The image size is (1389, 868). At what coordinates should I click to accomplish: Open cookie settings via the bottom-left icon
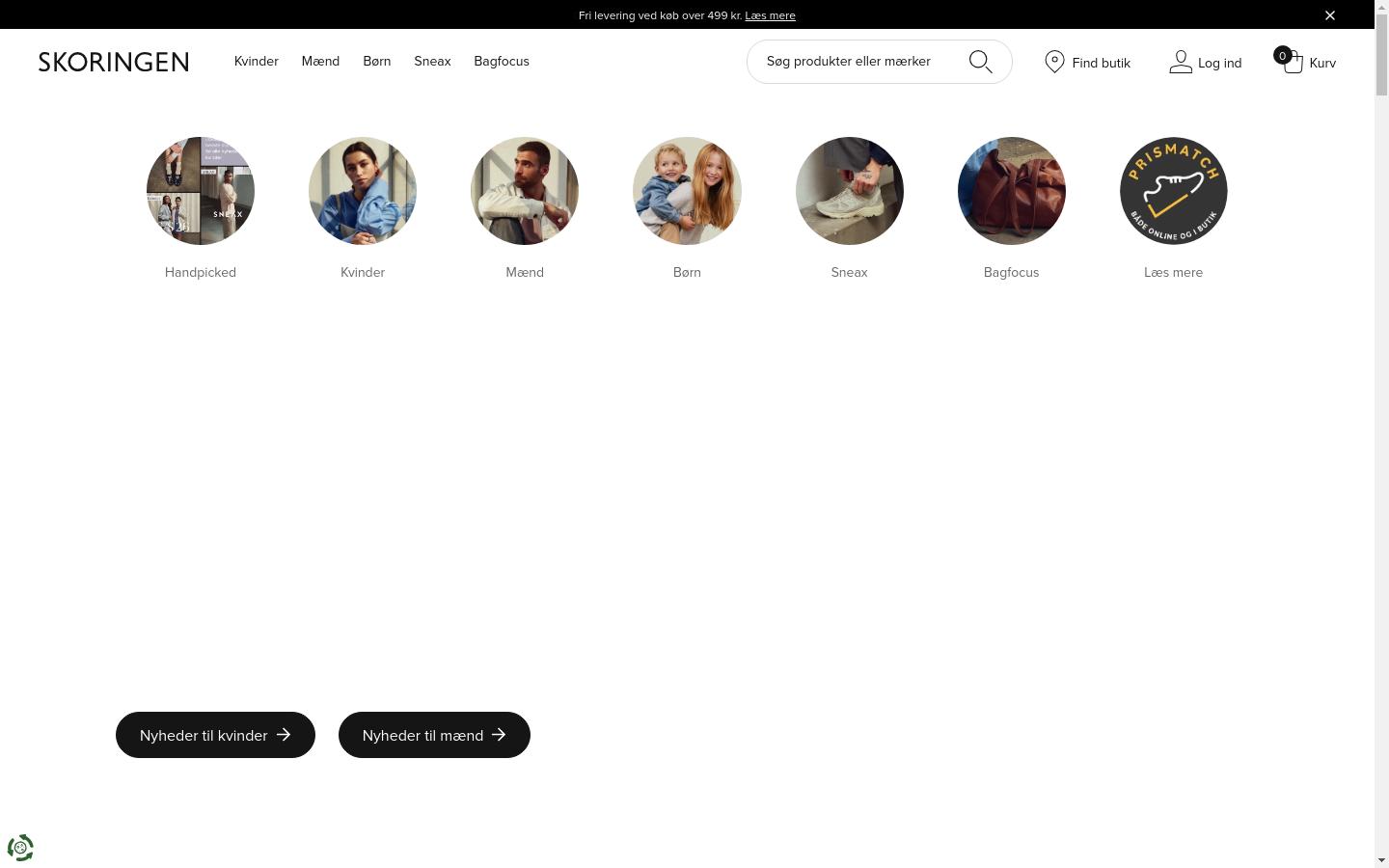[20, 847]
